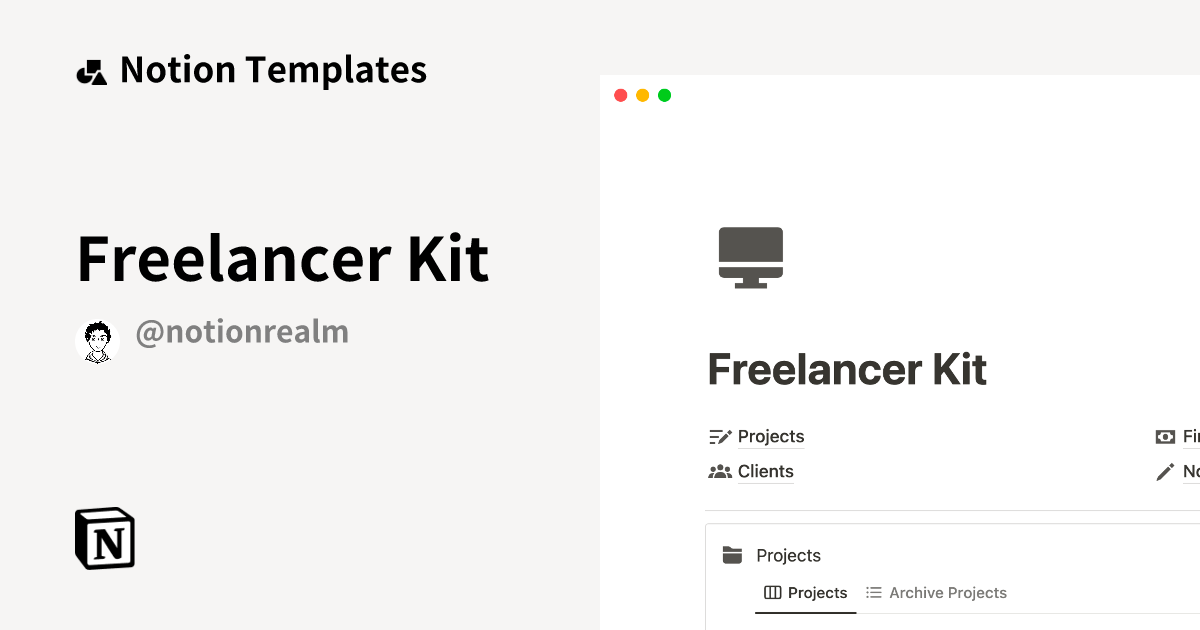The height and width of the screenshot is (630, 1200).
Task: Click the folder icon of the Projects database
Action: coord(733,554)
